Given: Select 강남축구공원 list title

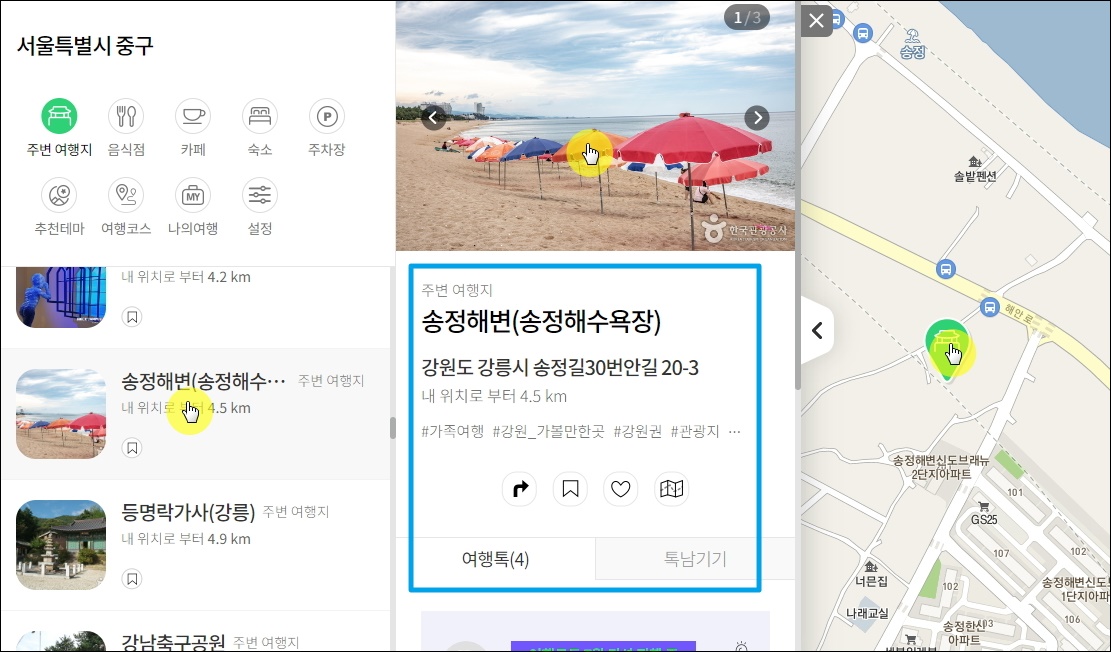Looking at the screenshot, I should click(173, 641).
